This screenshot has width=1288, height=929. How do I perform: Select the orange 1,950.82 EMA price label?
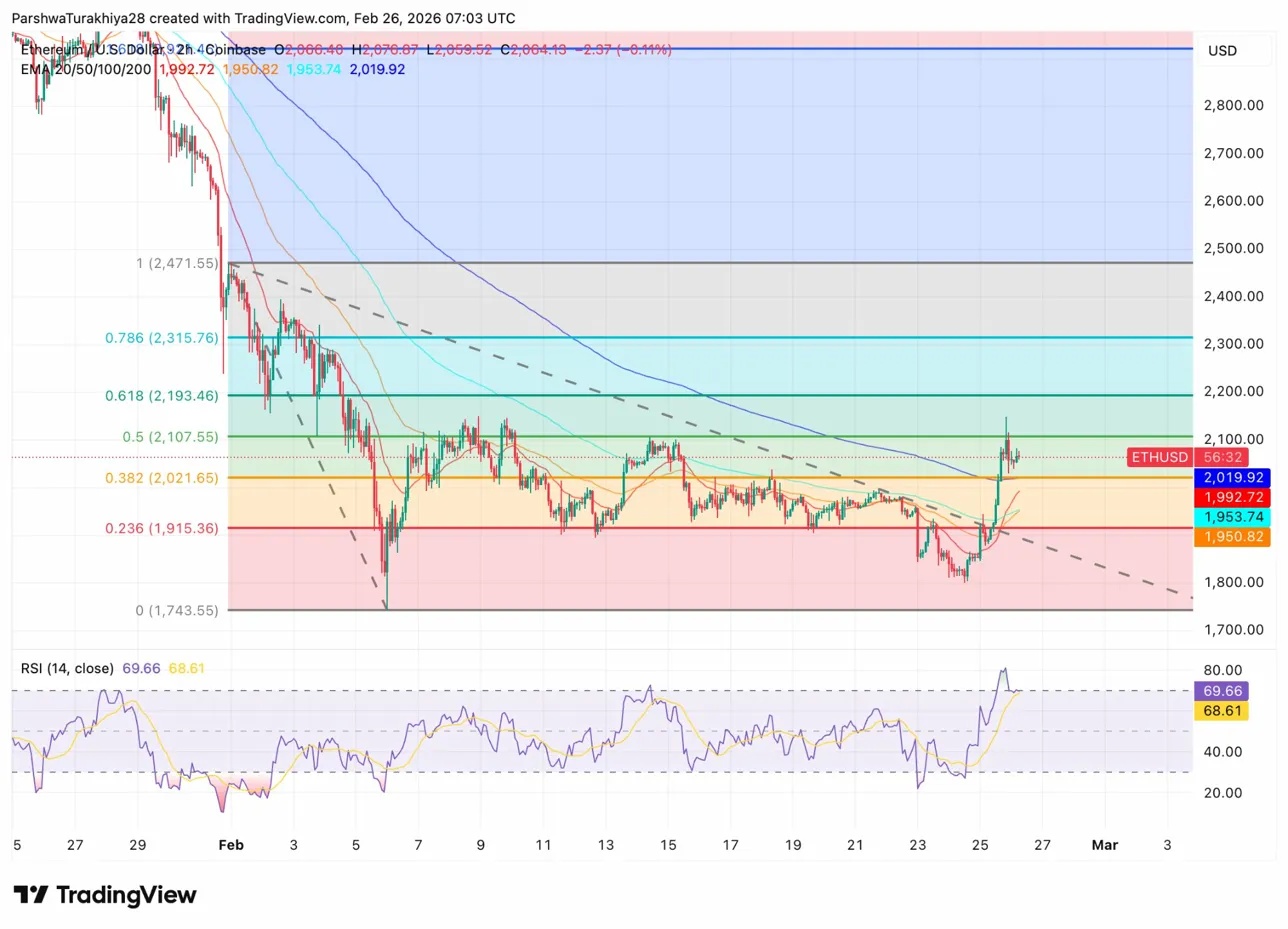click(1231, 537)
